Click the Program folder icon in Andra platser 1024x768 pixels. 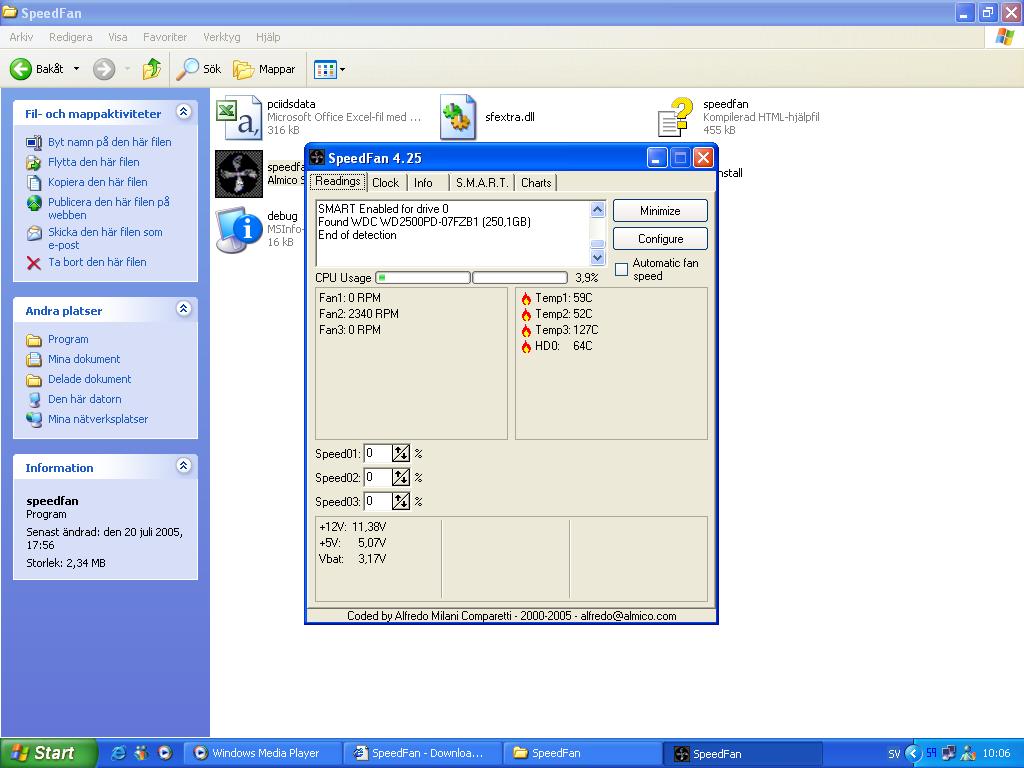point(34,340)
